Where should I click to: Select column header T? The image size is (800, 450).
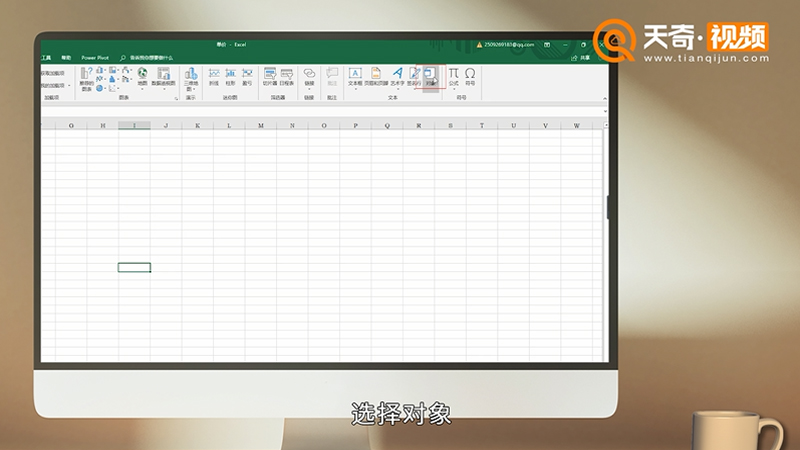[482, 125]
